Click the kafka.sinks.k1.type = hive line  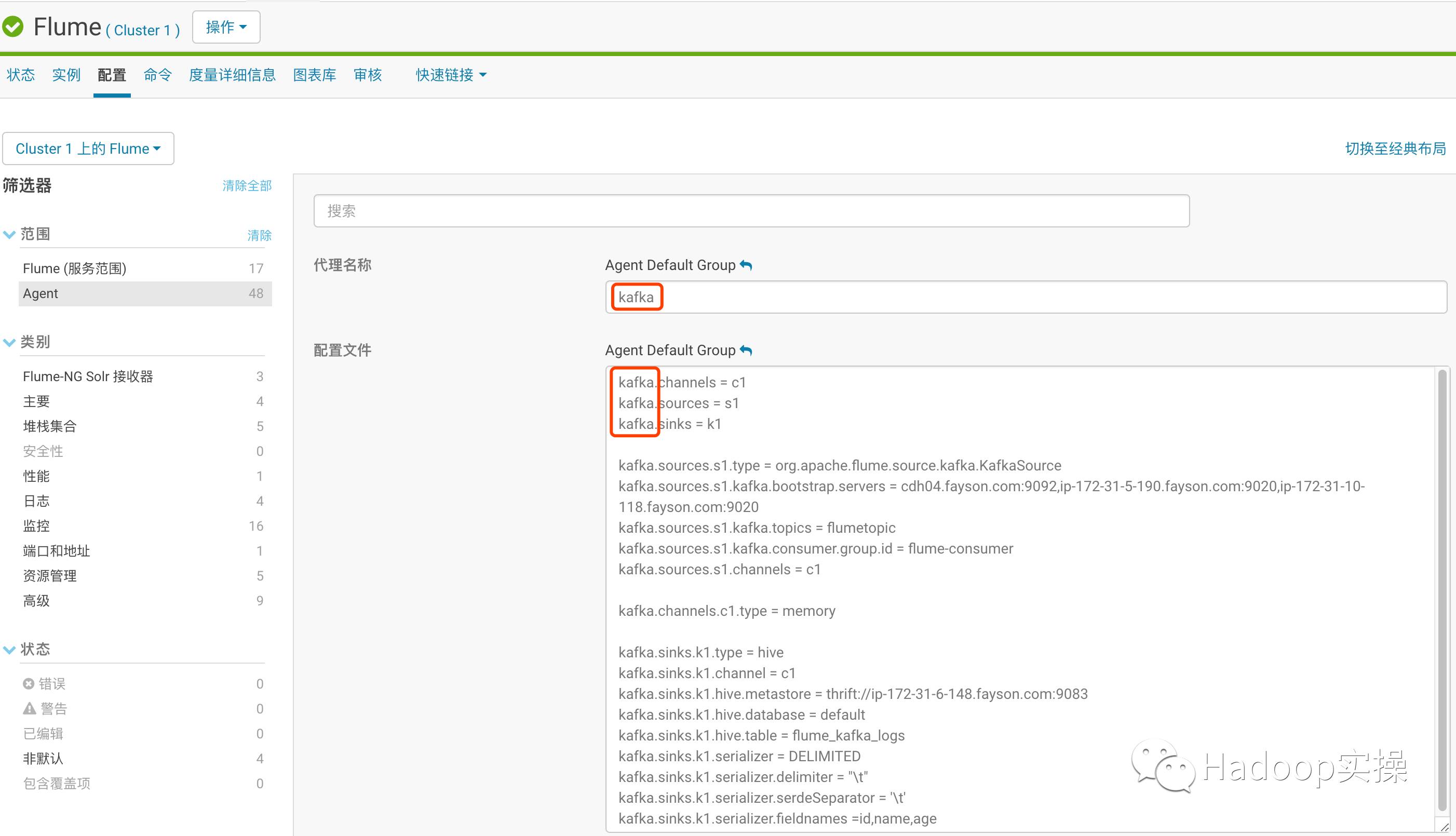tap(701, 652)
